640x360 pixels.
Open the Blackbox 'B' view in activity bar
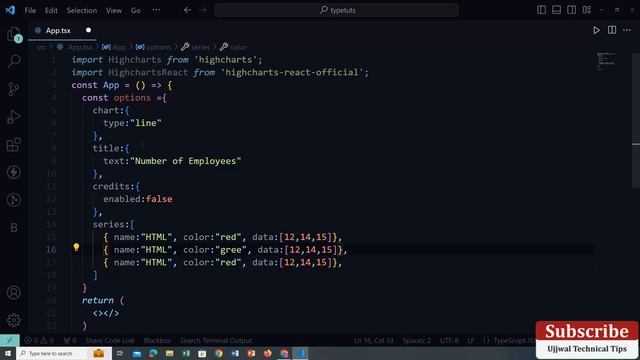pyautogui.click(x=13, y=227)
